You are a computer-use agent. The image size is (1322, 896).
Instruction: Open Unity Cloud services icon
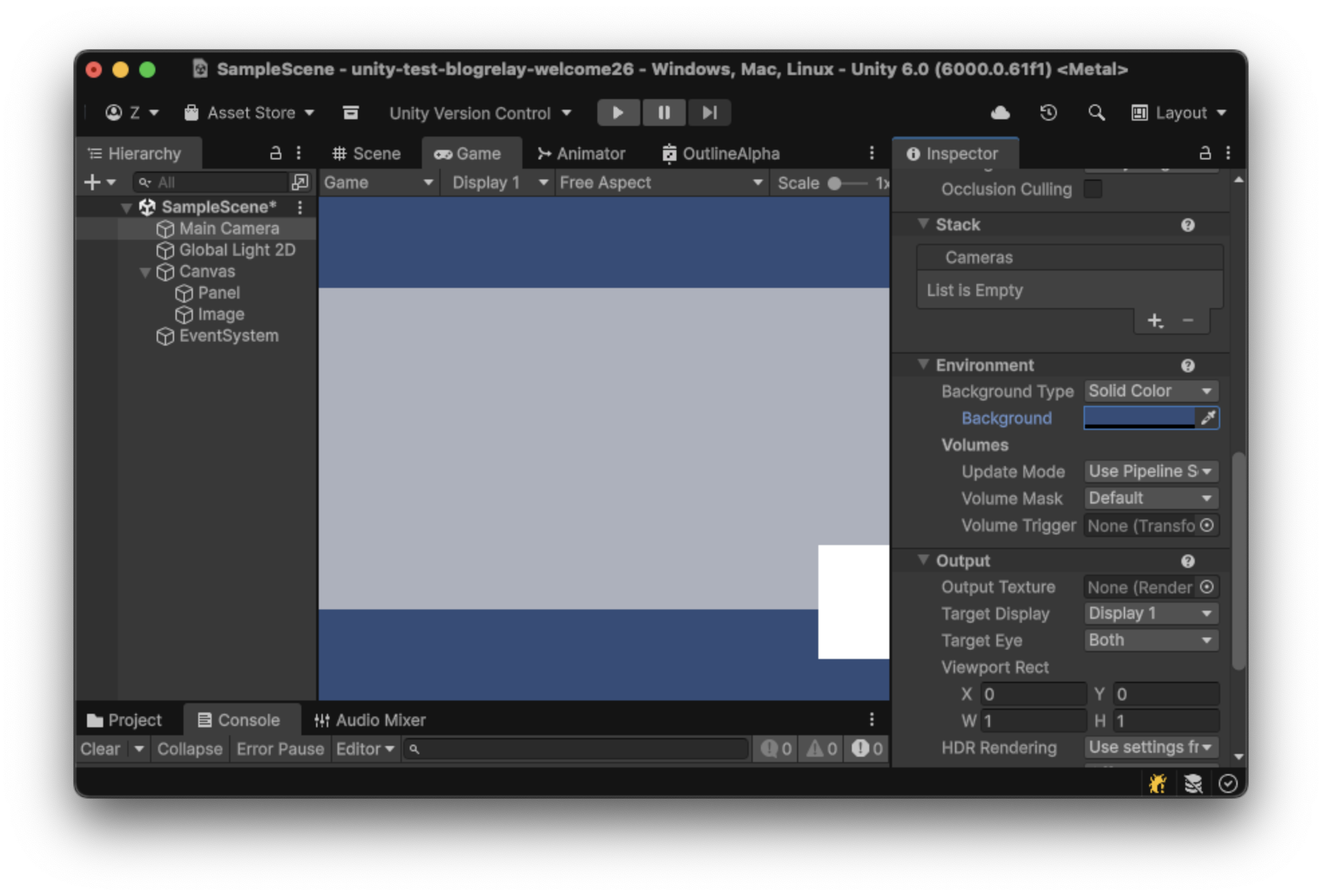(1000, 113)
